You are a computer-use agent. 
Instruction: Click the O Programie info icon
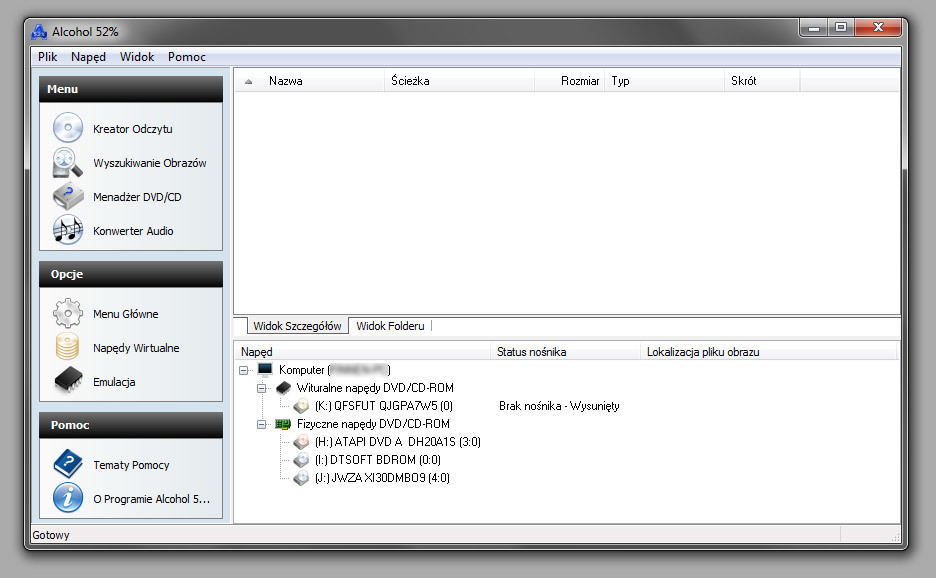67,497
